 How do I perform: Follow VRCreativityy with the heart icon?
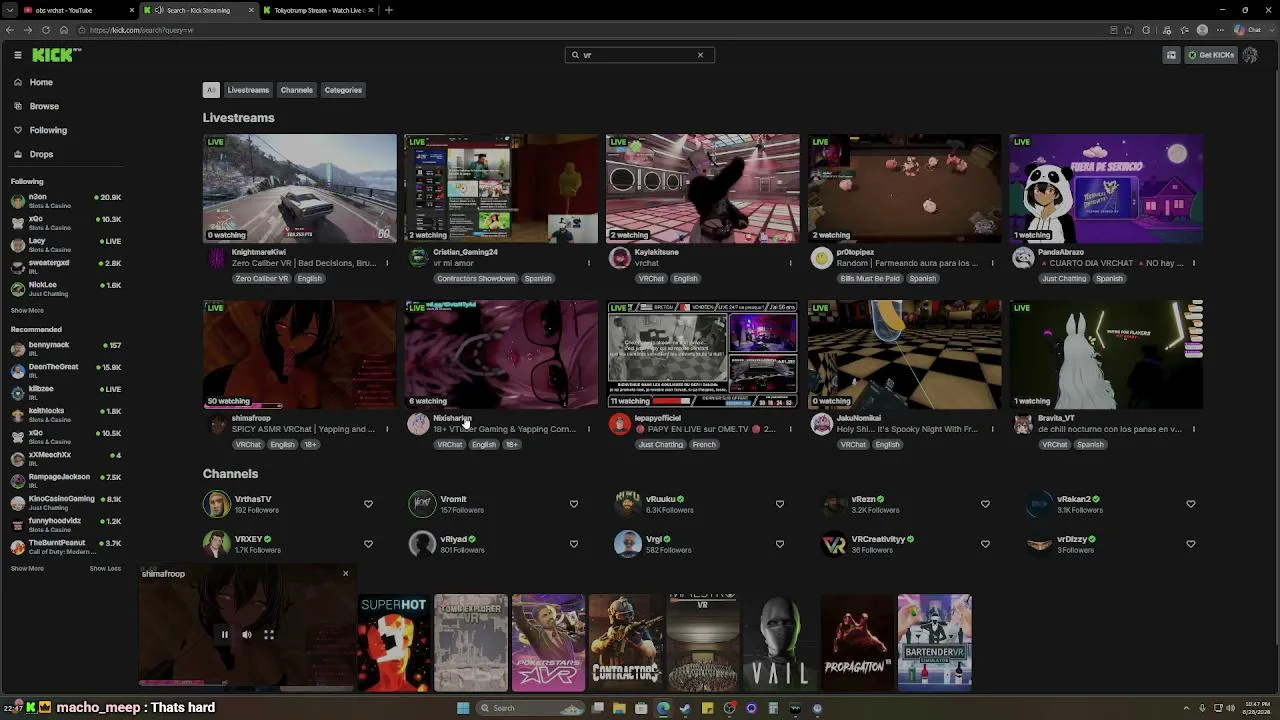click(x=985, y=544)
